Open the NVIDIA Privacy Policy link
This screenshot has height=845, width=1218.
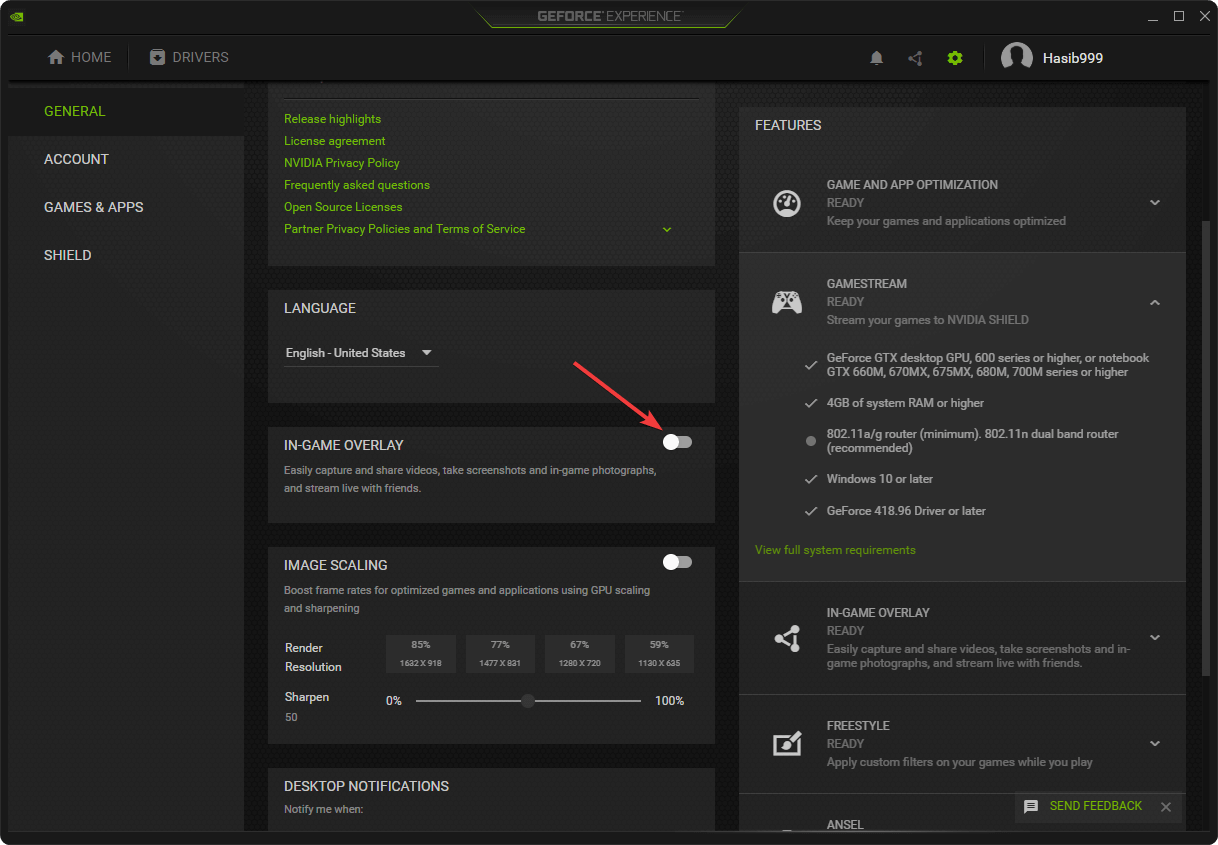[342, 163]
